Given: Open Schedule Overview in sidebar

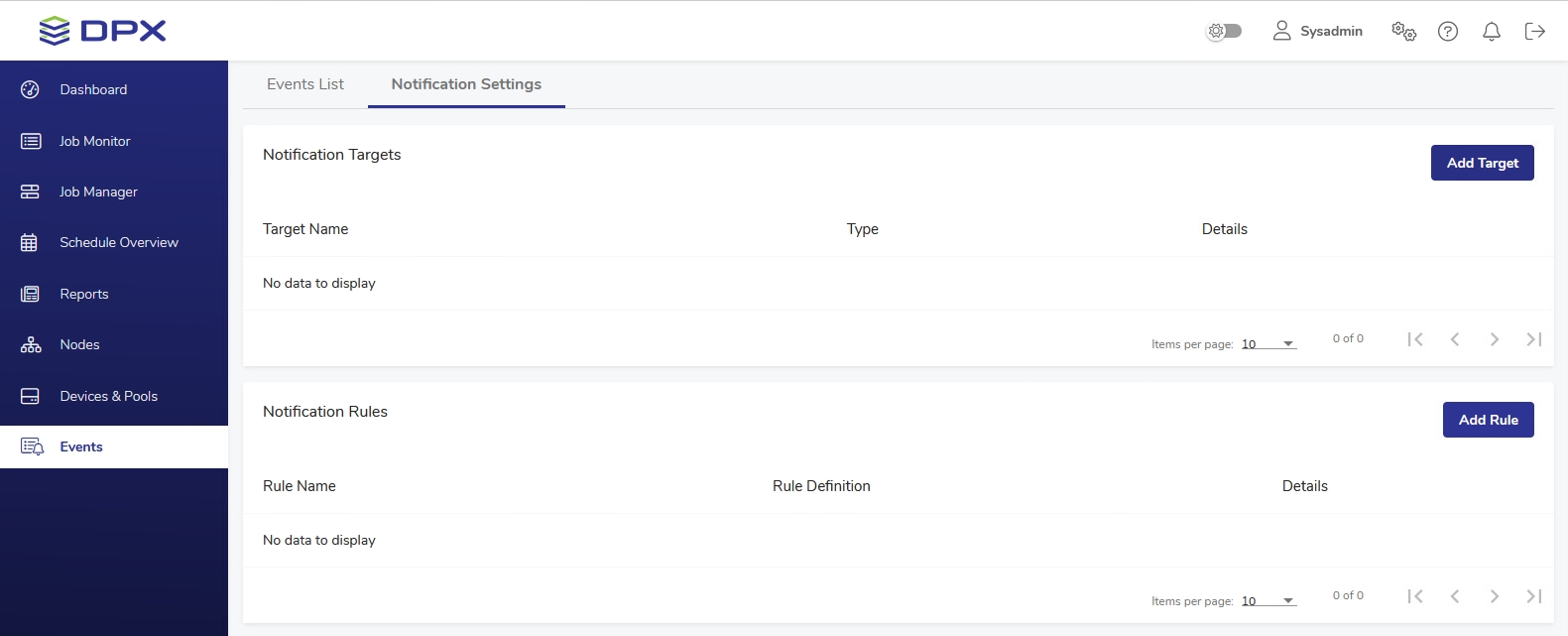Looking at the screenshot, I should click(119, 242).
